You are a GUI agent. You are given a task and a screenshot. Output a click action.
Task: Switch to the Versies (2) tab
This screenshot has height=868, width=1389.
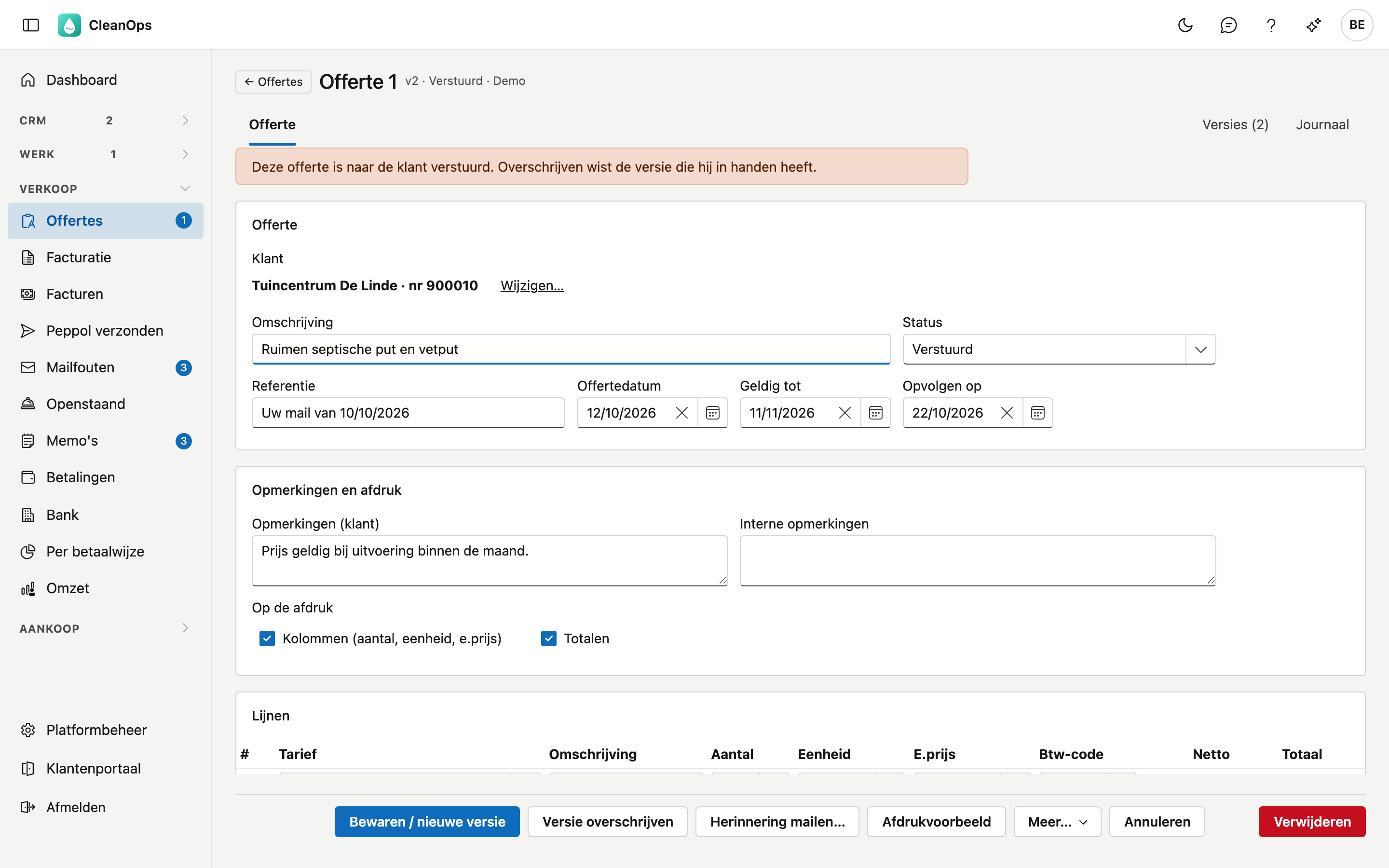(1235, 124)
